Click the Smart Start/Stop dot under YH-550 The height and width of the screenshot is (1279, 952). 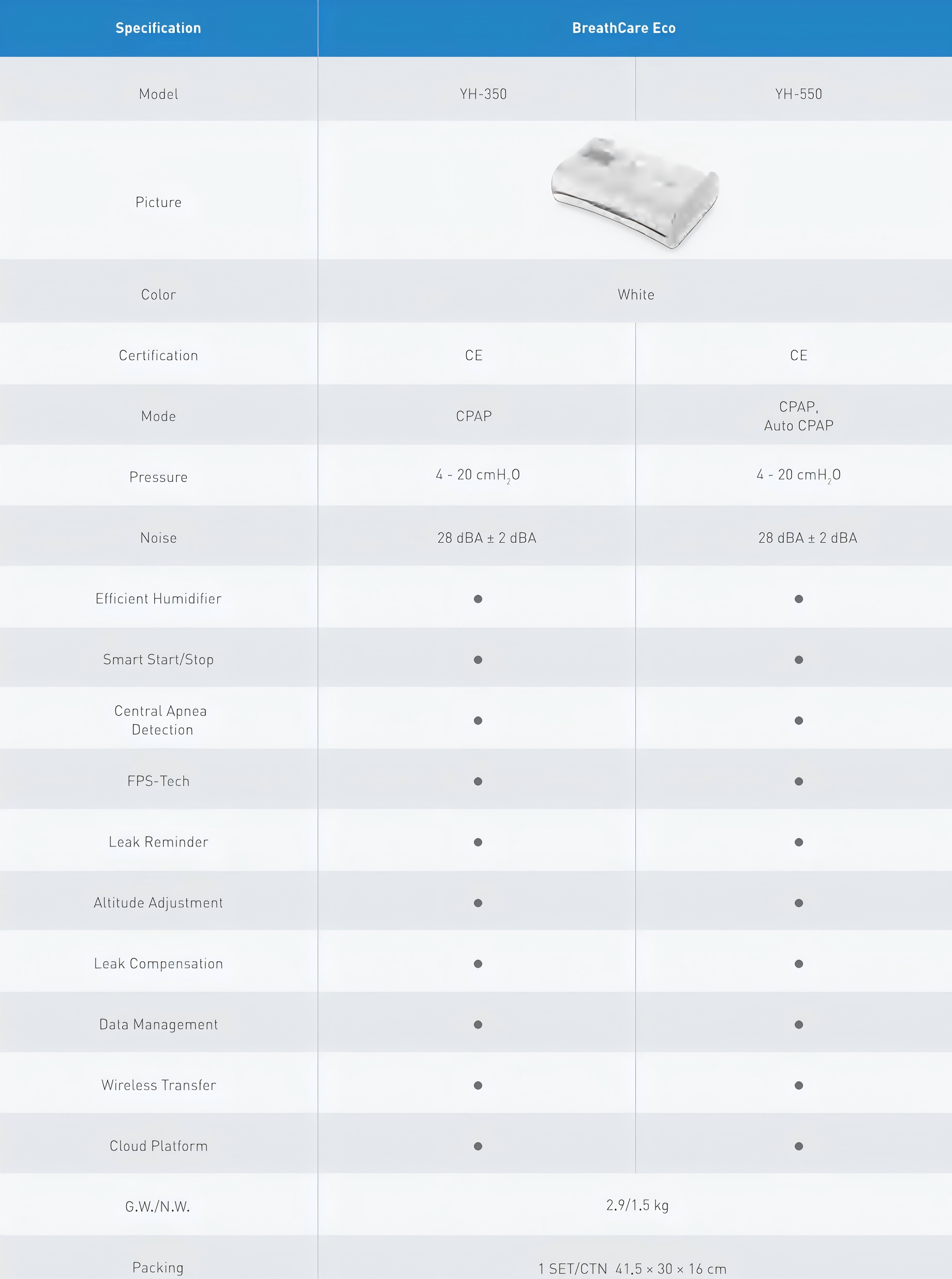[798, 660]
